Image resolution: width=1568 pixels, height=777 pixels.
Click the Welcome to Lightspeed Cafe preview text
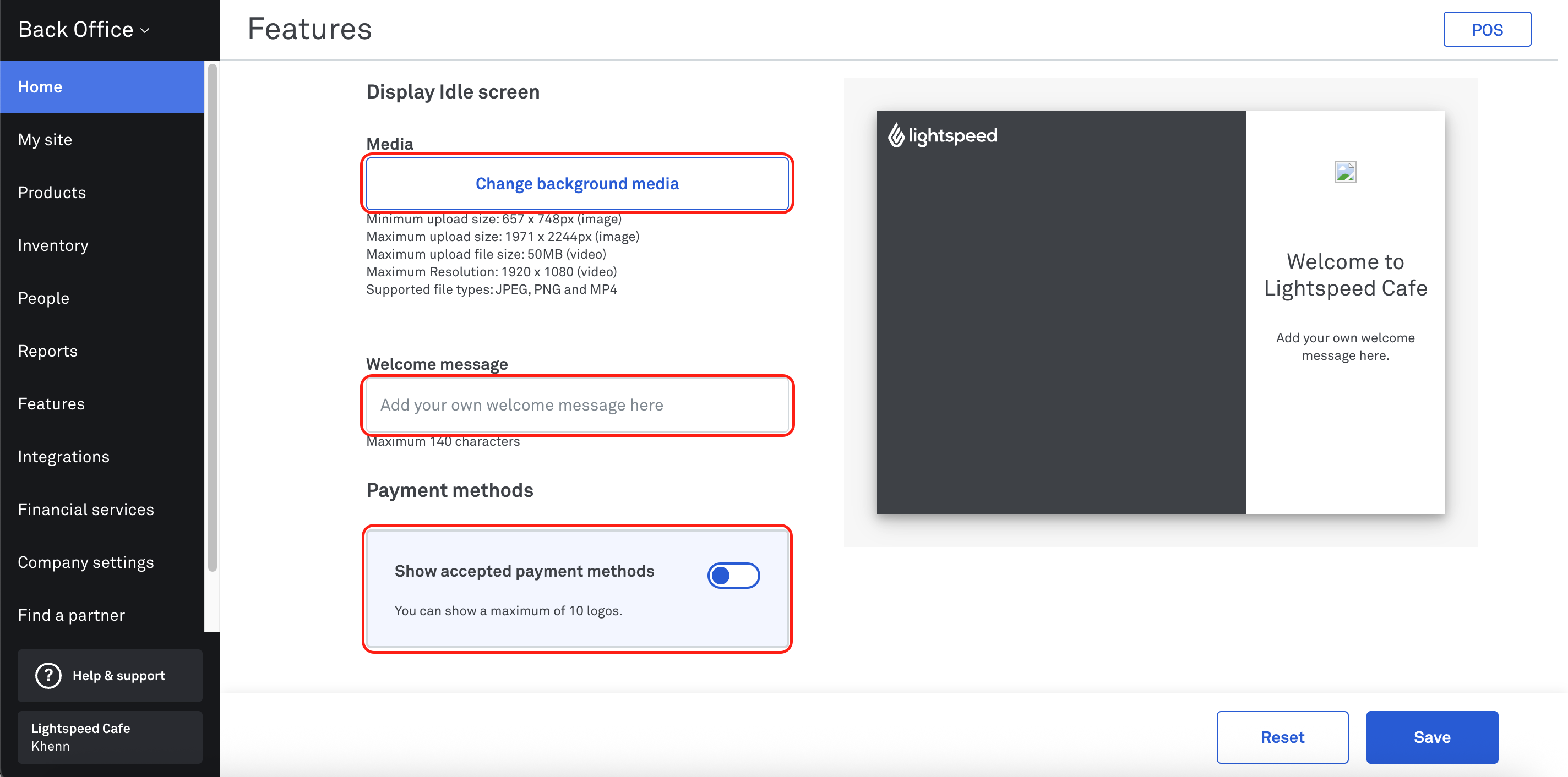click(1345, 275)
